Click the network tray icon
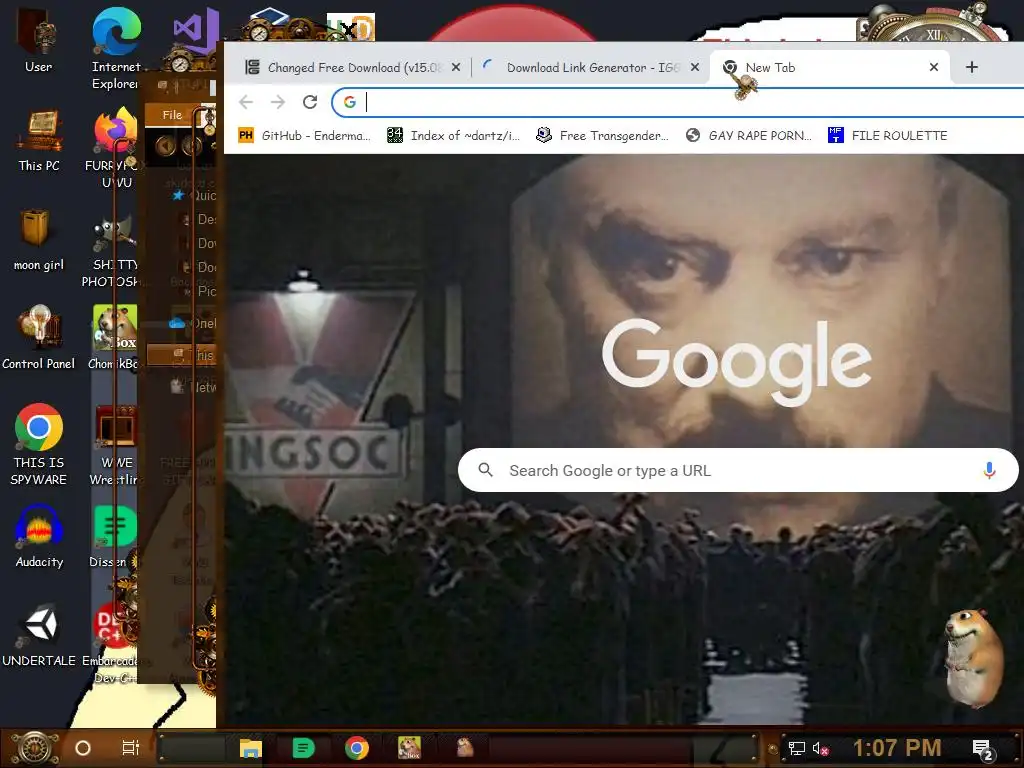Image resolution: width=1024 pixels, height=768 pixels. pyautogui.click(x=797, y=748)
